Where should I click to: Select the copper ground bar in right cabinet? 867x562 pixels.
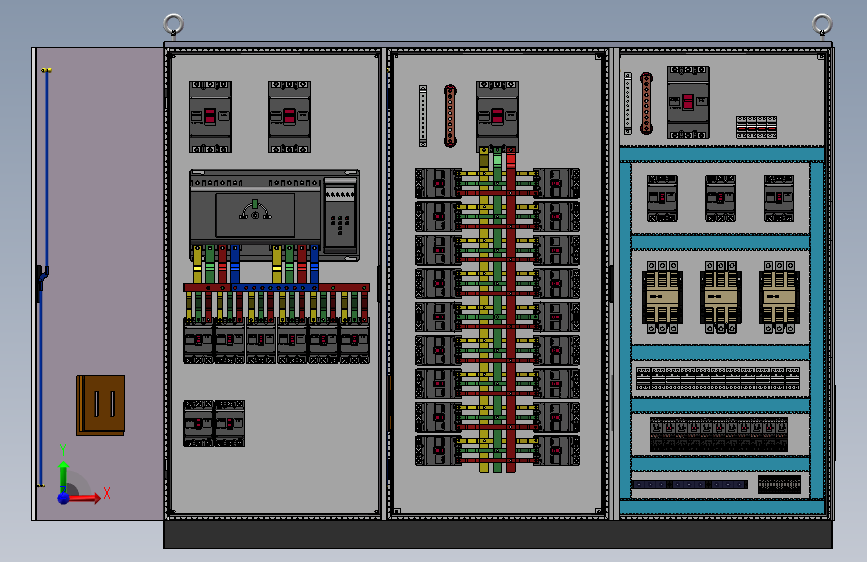tap(646, 103)
